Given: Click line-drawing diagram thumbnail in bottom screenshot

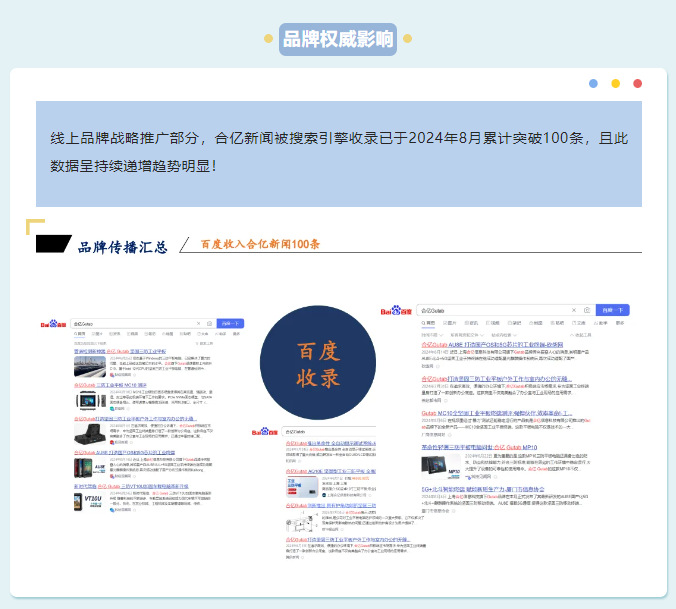Looking at the screenshot, I should [x=301, y=522].
